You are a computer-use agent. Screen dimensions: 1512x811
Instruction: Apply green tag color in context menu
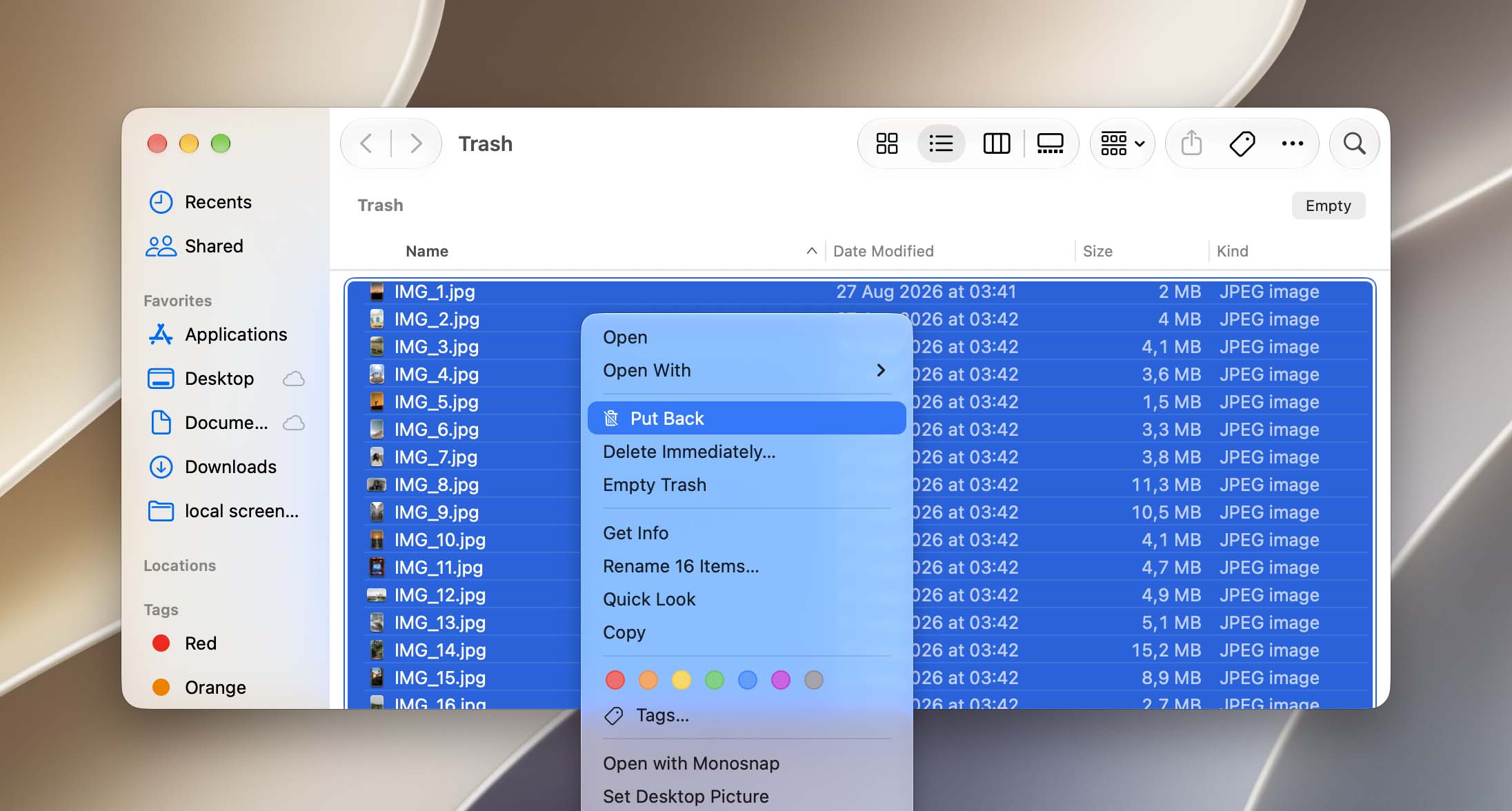point(714,680)
